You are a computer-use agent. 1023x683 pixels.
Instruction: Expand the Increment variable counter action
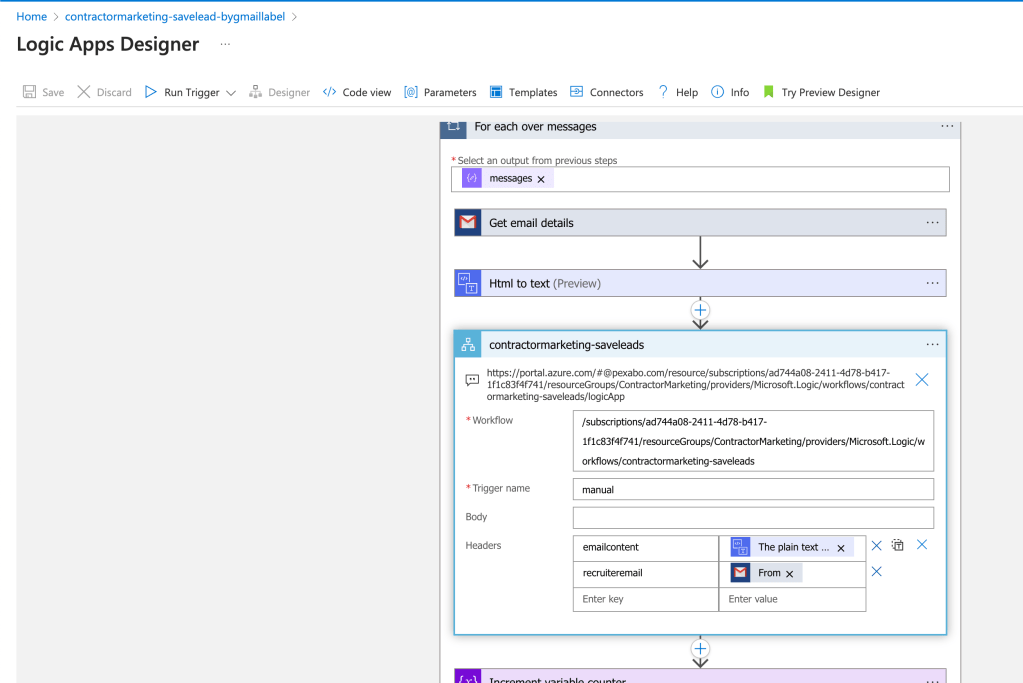(700, 676)
